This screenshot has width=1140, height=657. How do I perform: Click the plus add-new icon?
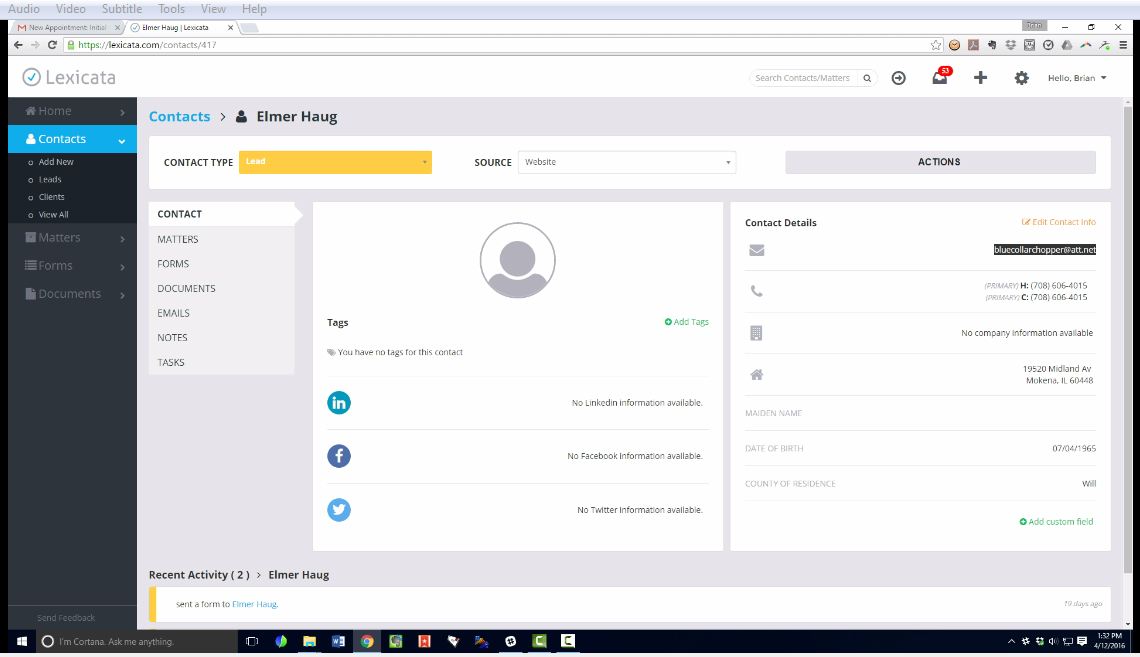click(980, 78)
